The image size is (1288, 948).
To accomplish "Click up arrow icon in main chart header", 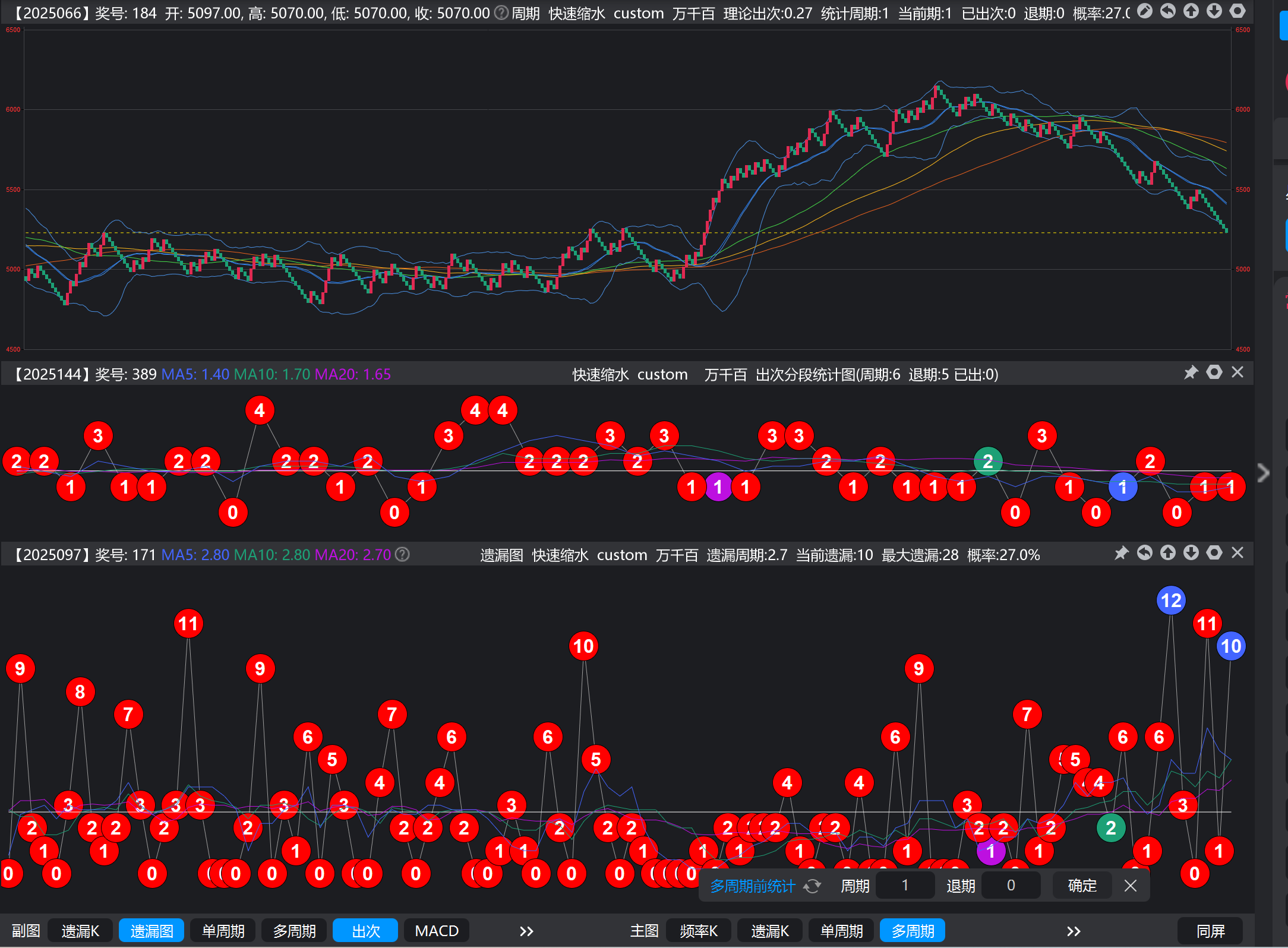I will coord(1191,11).
